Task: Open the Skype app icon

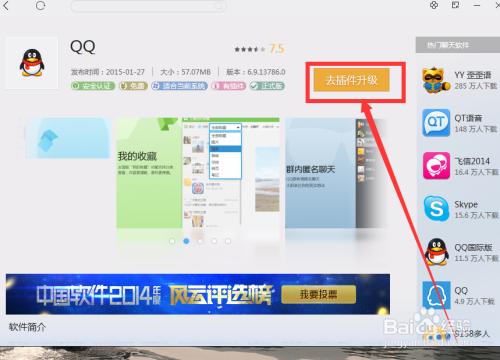Action: tap(436, 209)
